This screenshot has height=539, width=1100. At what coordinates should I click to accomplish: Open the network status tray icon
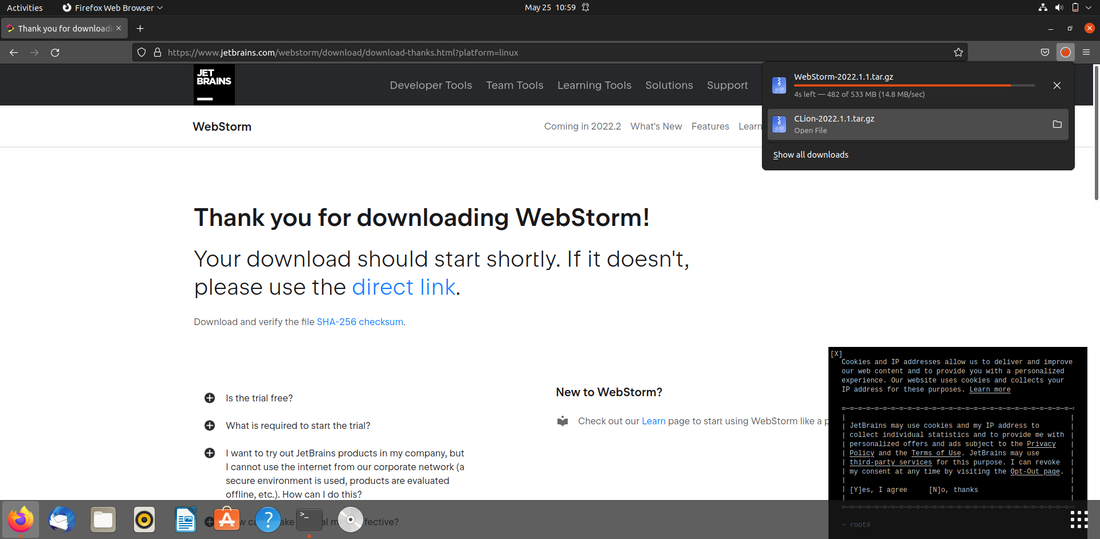click(1042, 8)
